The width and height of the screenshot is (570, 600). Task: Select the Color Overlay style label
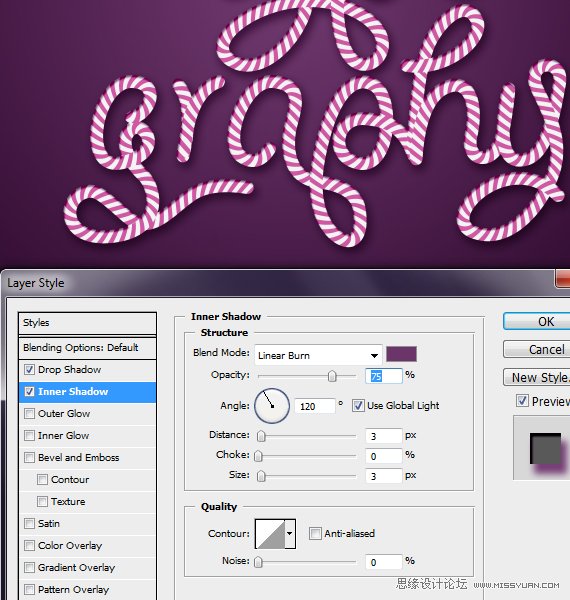[x=70, y=546]
